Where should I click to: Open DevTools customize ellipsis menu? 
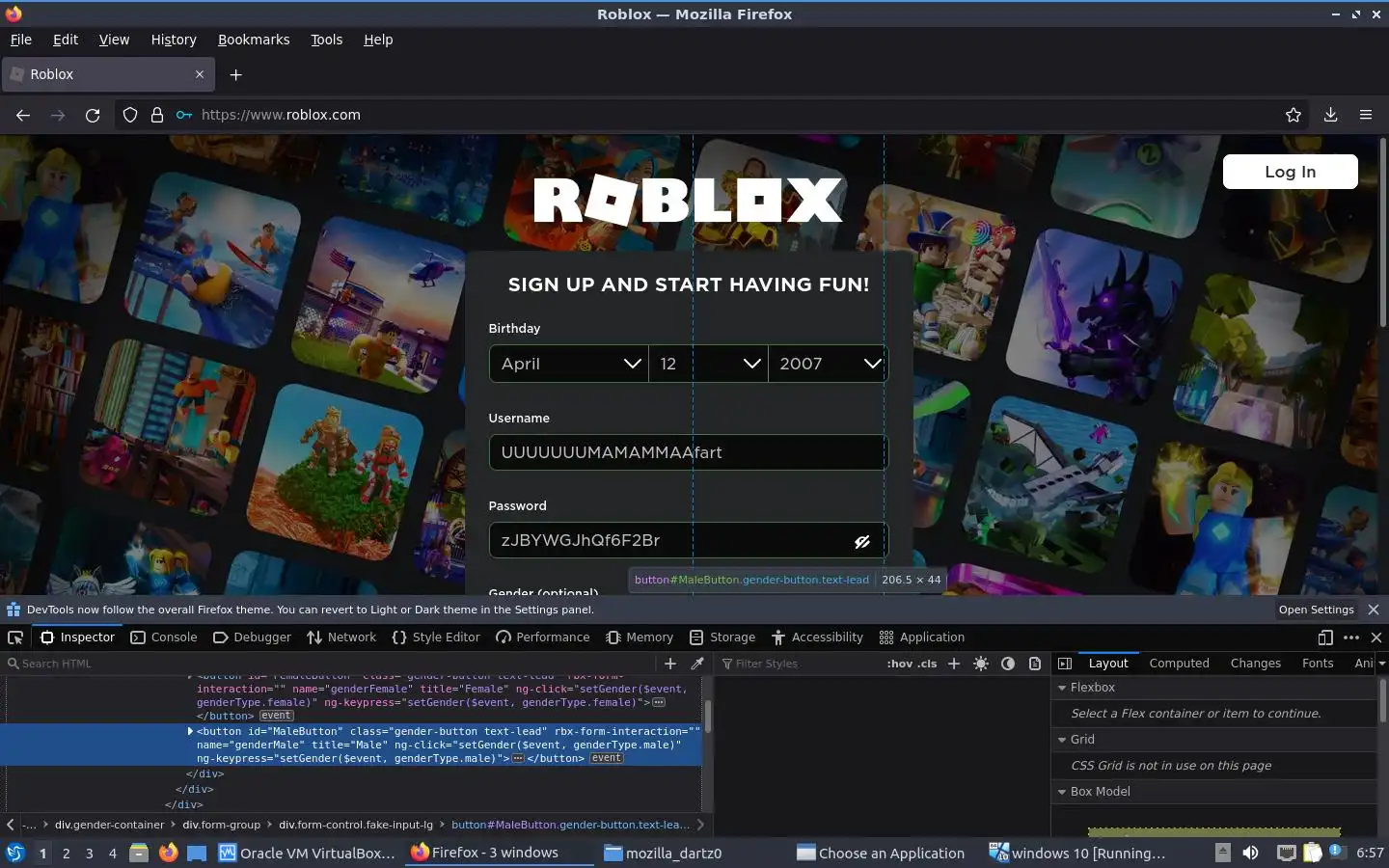(x=1351, y=637)
